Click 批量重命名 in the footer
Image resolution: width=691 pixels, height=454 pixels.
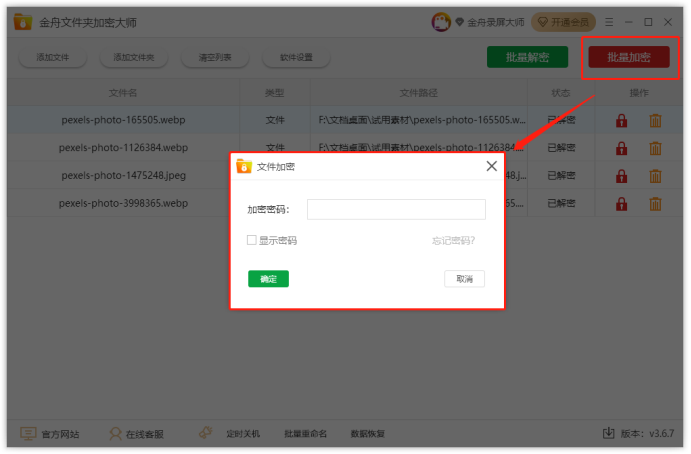305,434
